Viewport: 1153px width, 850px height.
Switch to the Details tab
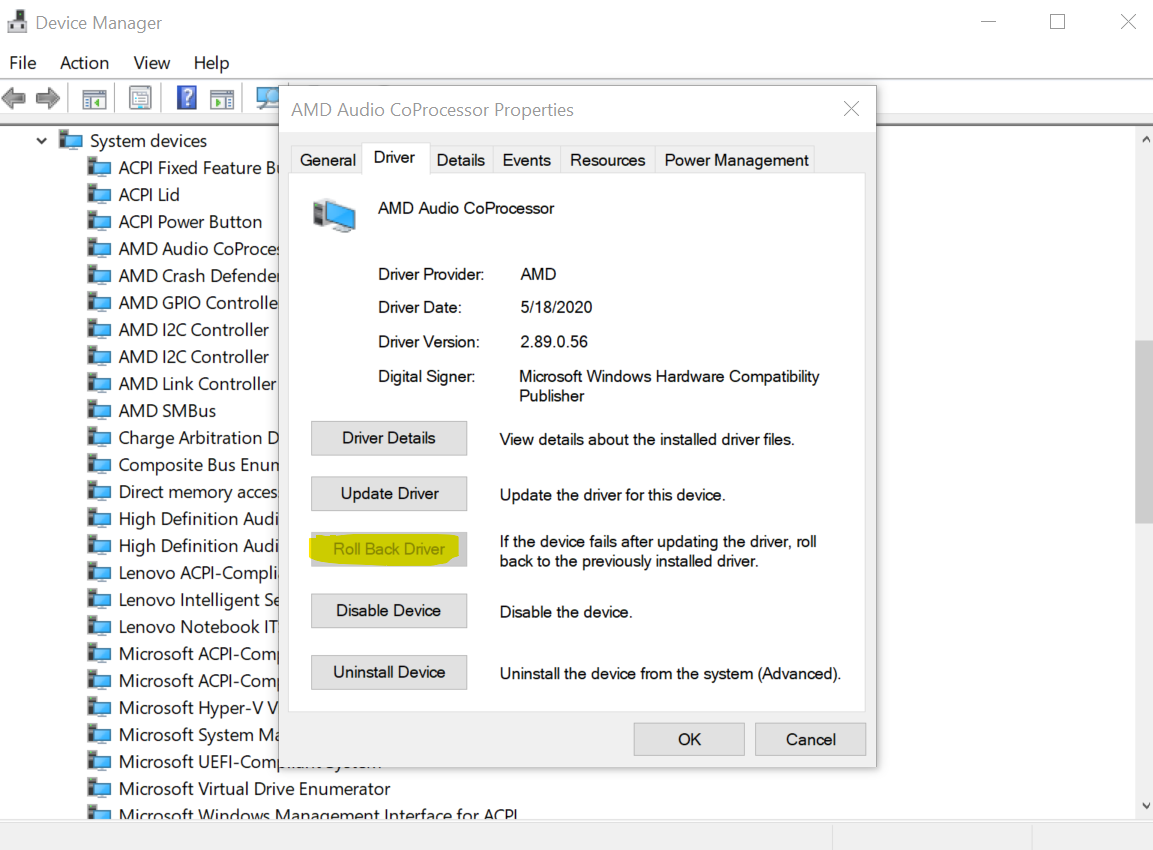click(461, 160)
